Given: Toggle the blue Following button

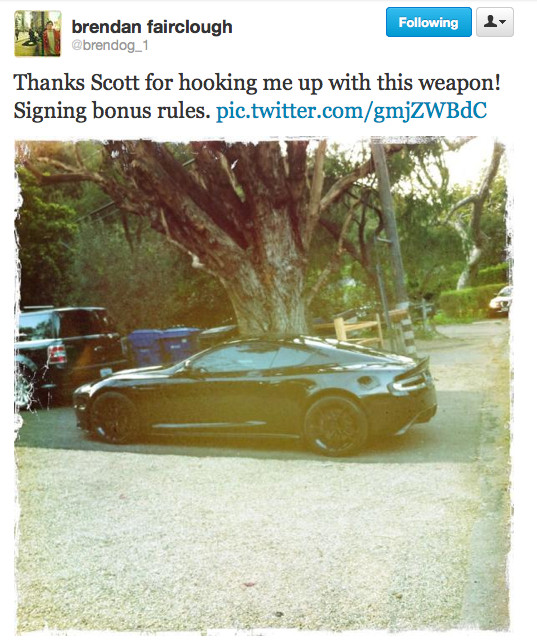Looking at the screenshot, I should point(429,22).
